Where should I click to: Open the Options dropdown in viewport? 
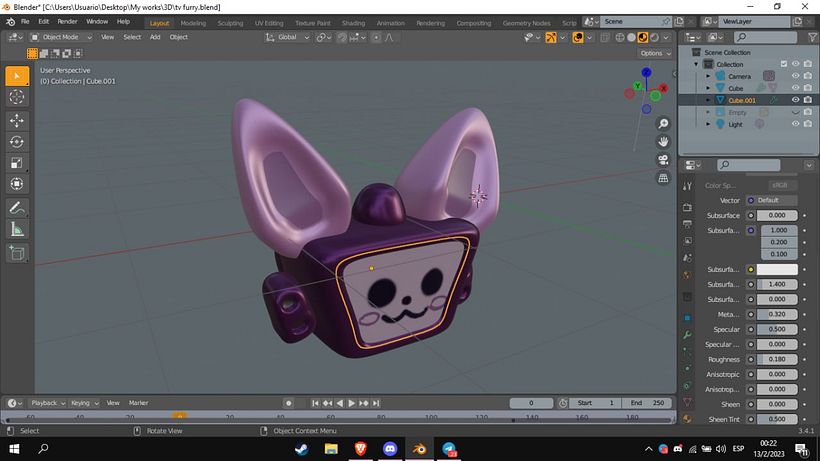point(655,53)
